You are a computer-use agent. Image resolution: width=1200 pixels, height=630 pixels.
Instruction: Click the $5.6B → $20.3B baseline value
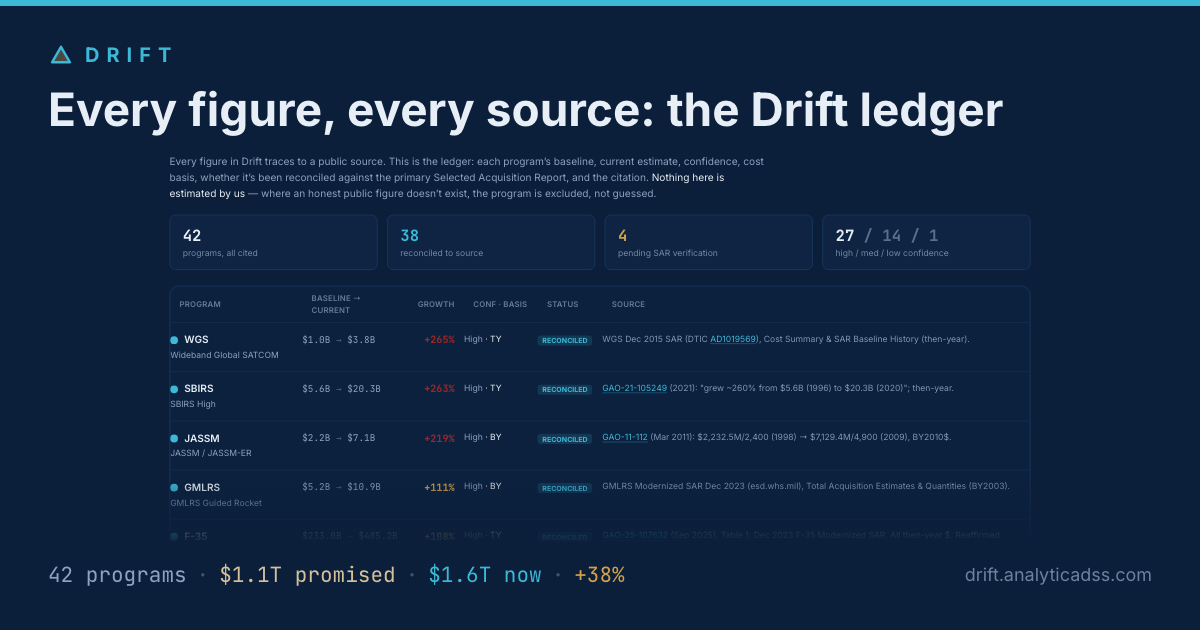pyautogui.click(x=341, y=389)
